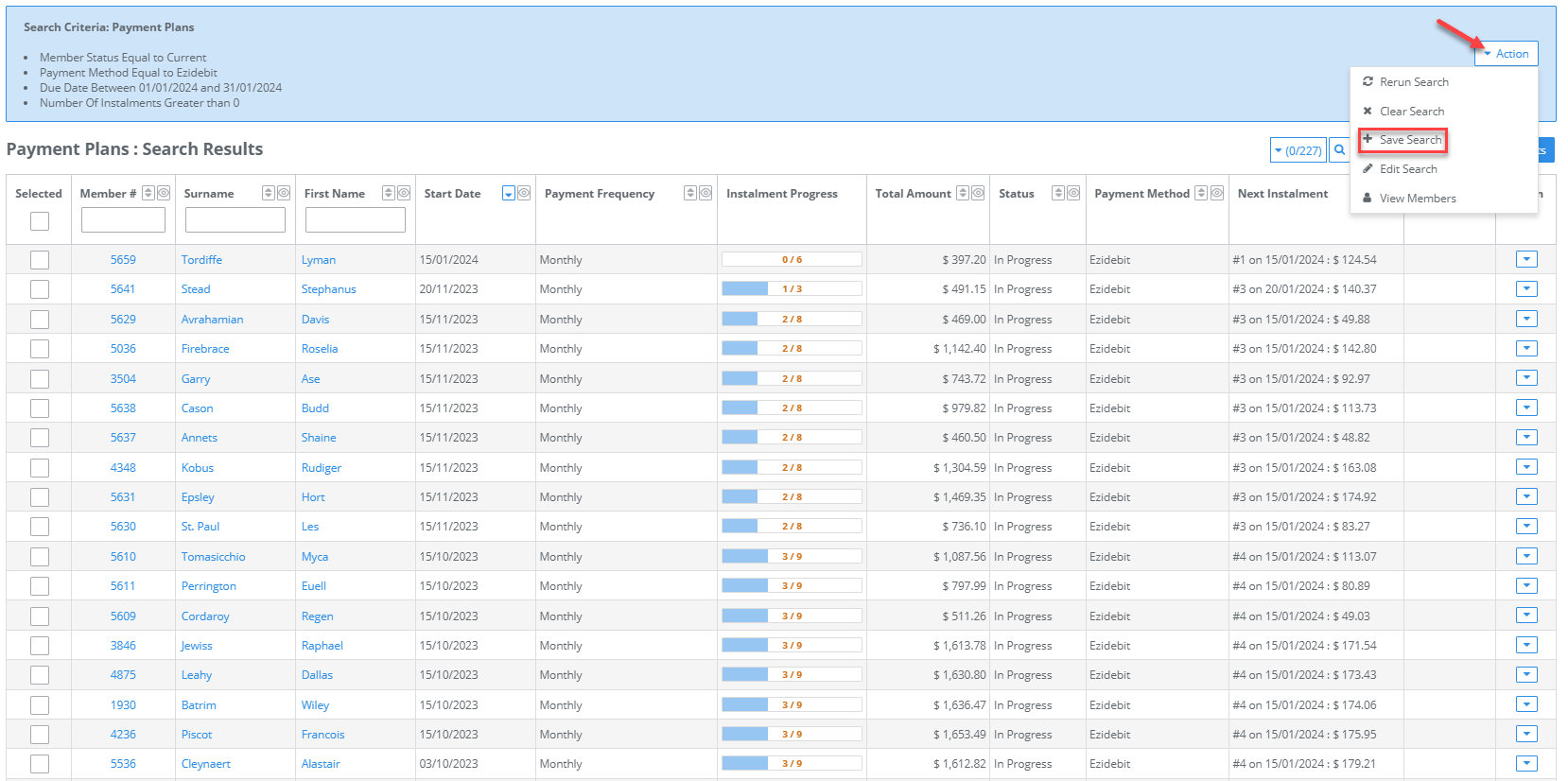Open member number 4348 link

pos(123,468)
